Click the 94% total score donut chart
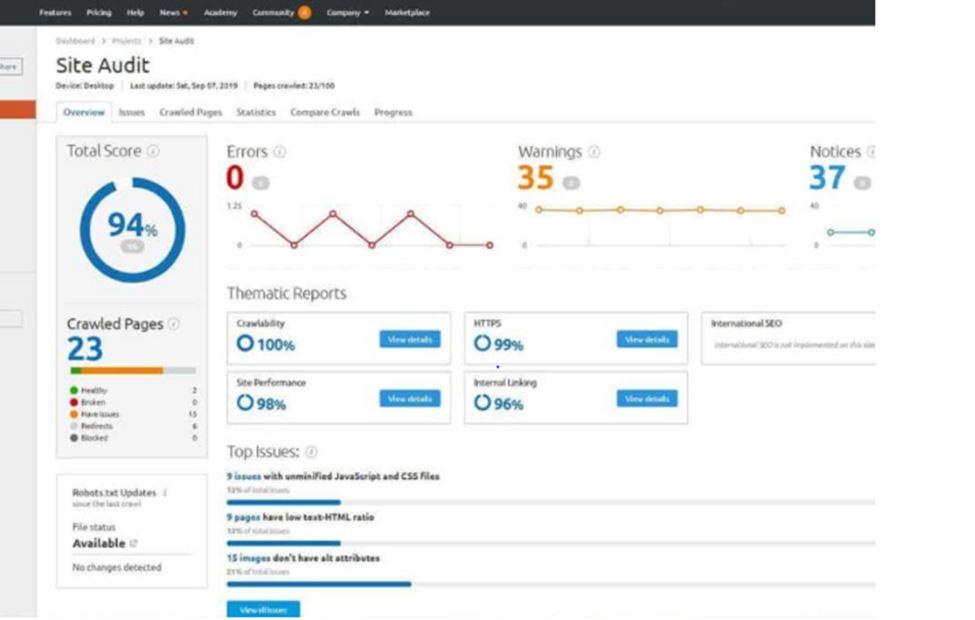 click(x=132, y=229)
